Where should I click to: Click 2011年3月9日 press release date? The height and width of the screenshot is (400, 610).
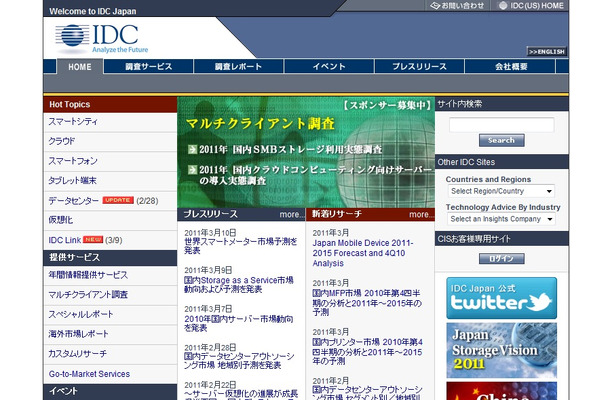click(208, 270)
